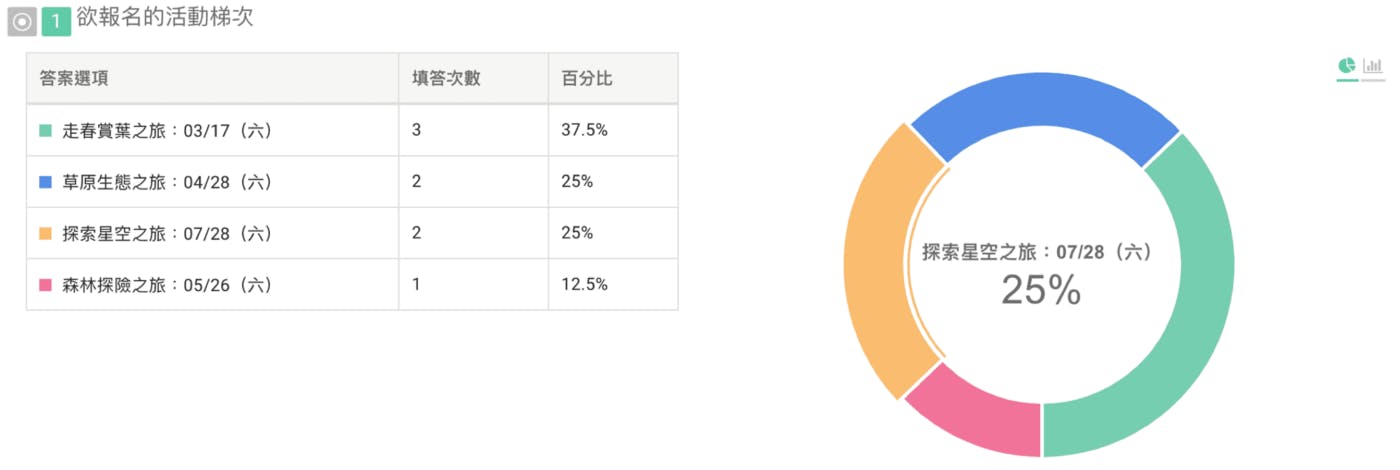This screenshot has width=1400, height=470.
Task: Click the question title 欲報名的活動梯次
Action: tap(165, 18)
